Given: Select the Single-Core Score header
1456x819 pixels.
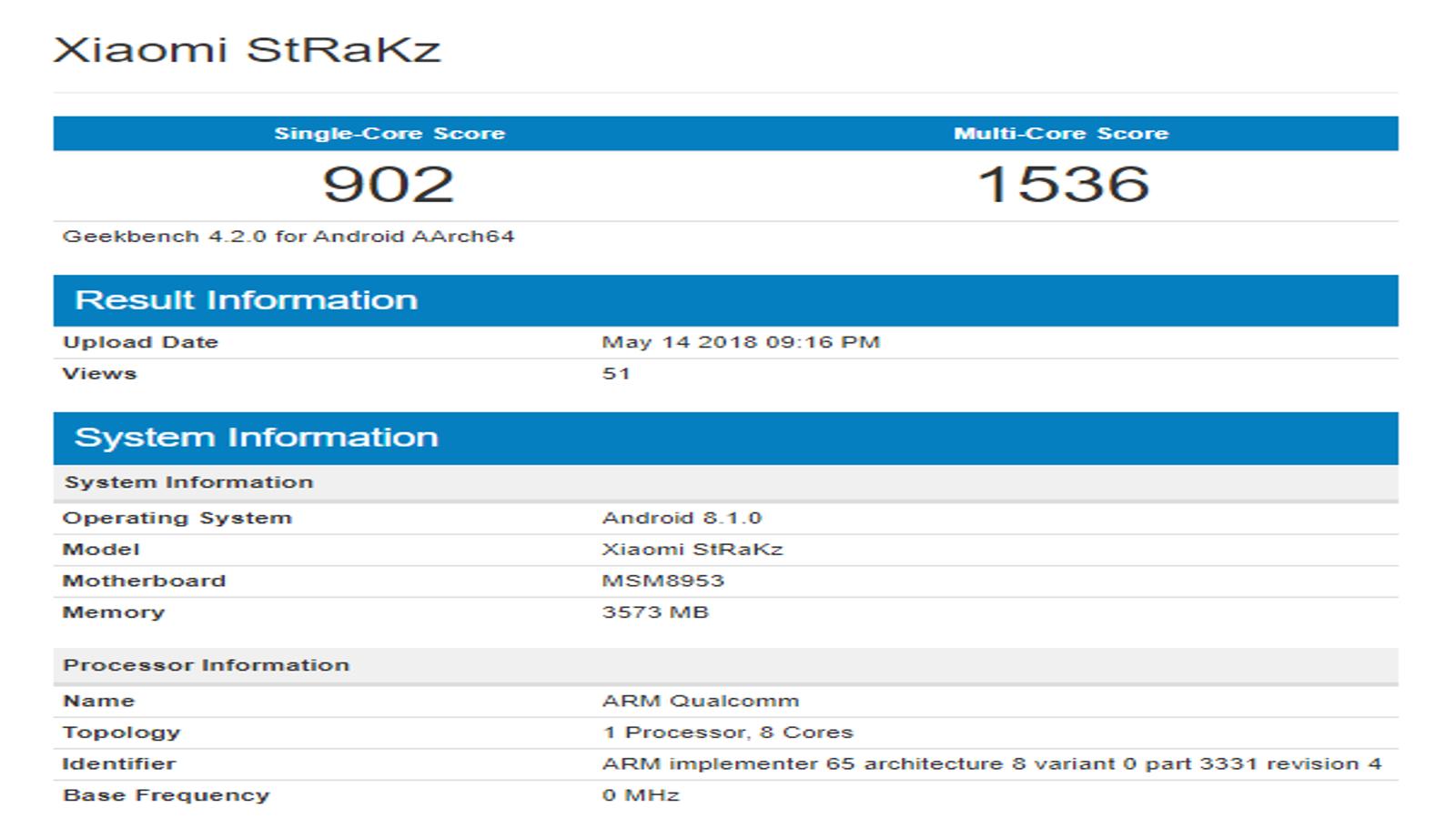Looking at the screenshot, I should pos(389,134).
